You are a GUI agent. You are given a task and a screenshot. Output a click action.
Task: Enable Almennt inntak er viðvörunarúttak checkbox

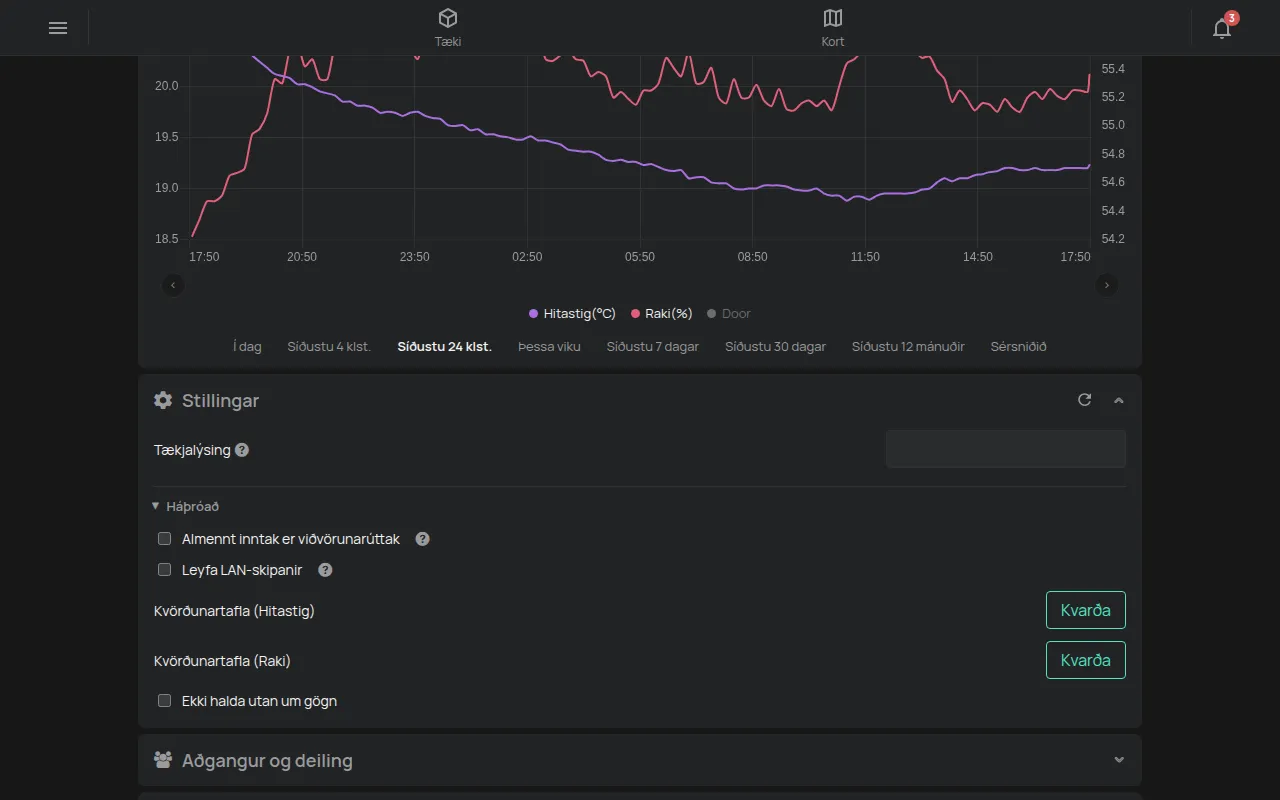pyautogui.click(x=165, y=539)
